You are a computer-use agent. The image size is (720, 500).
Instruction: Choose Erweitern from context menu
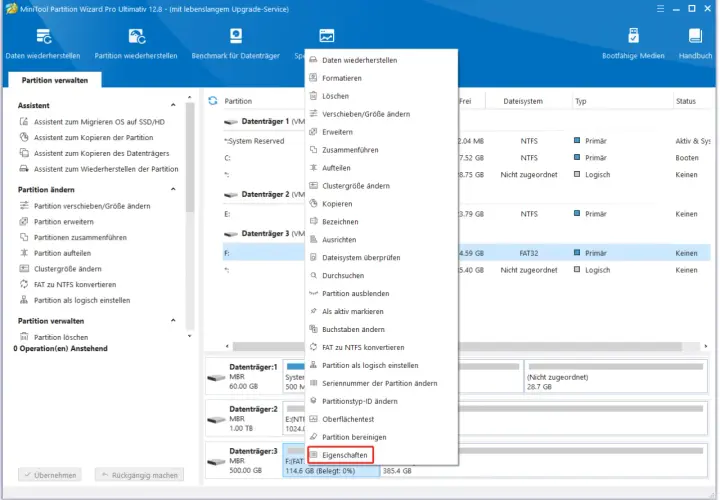click(x=381, y=132)
